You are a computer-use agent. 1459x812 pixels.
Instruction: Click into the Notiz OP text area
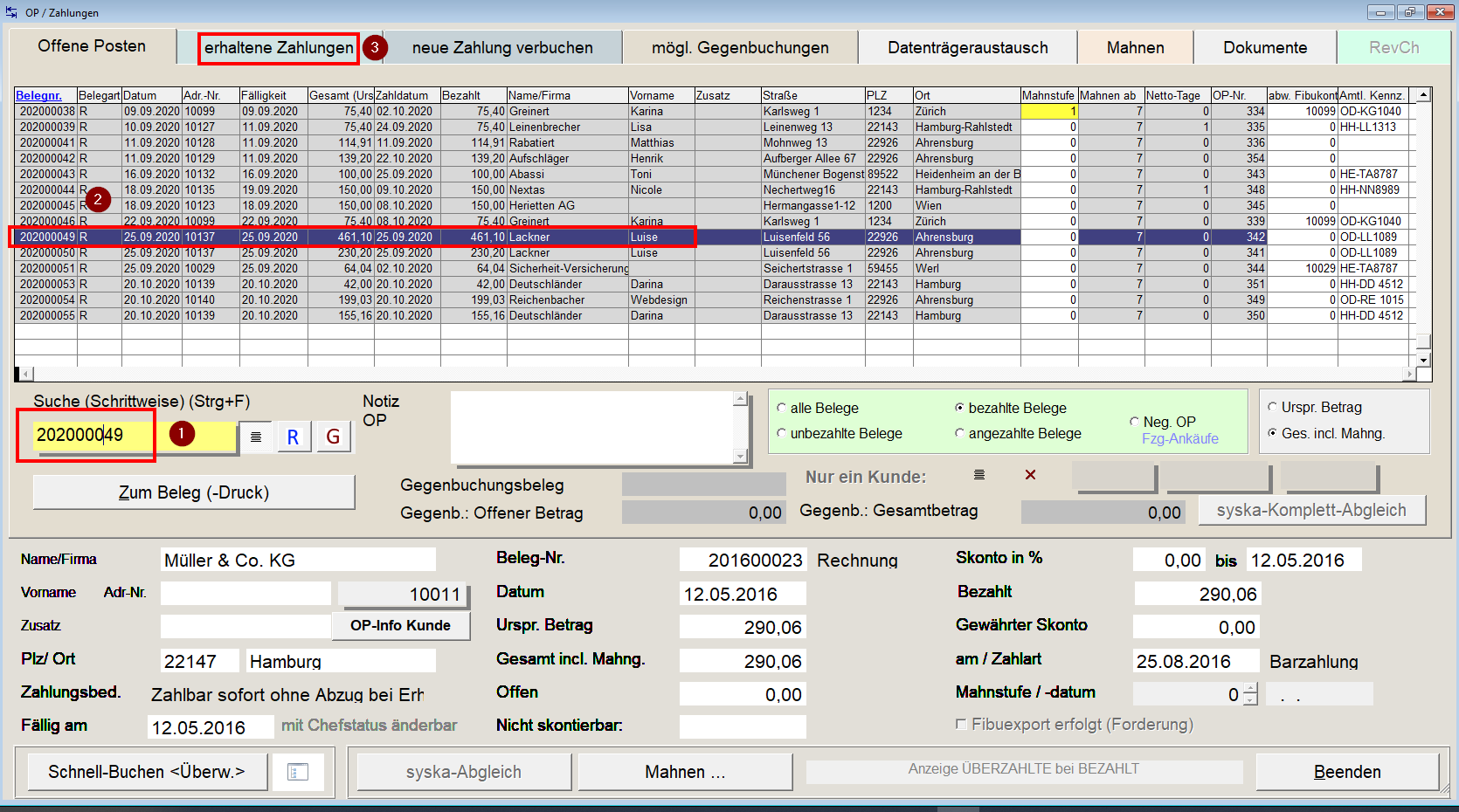[592, 428]
